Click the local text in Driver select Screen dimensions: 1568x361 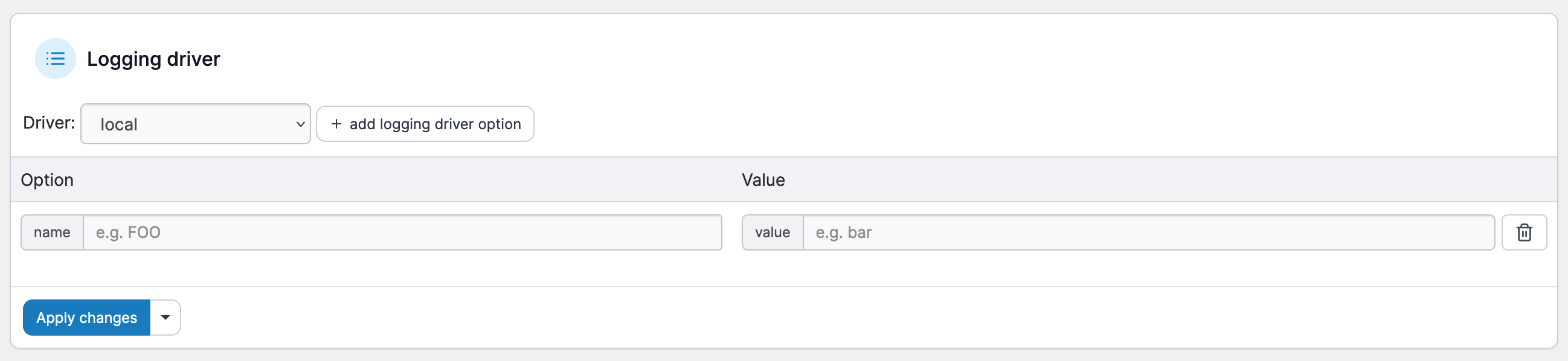tap(119, 125)
